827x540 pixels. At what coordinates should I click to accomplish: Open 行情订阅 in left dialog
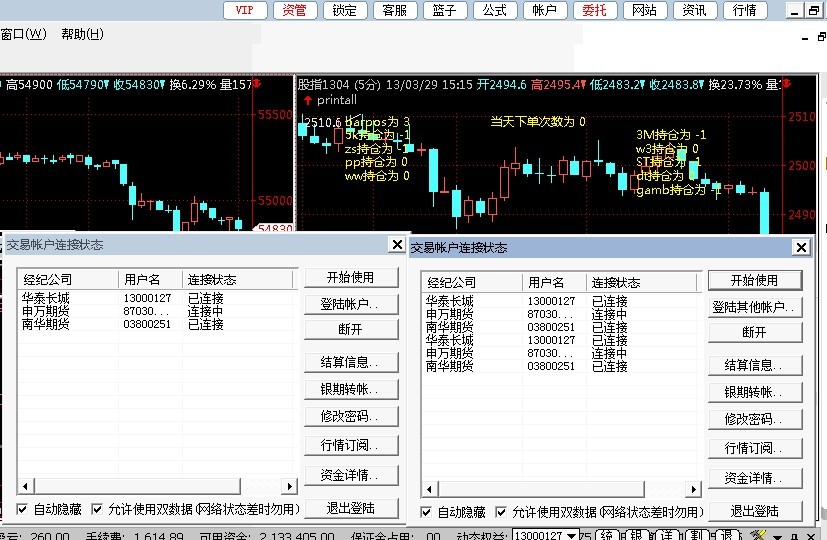coord(351,446)
